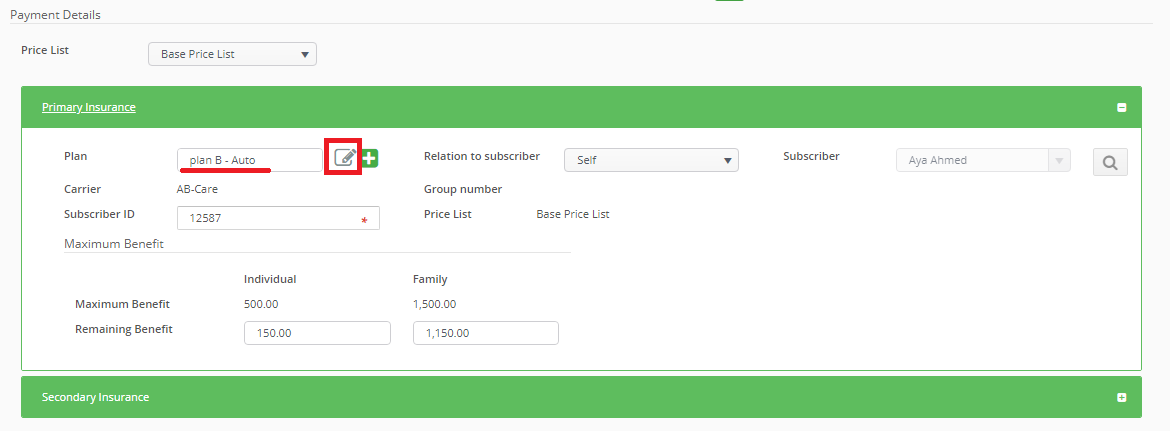The width and height of the screenshot is (1170, 431).
Task: Collapse the Primary Insurance panel with minus icon
Action: 1122,108
